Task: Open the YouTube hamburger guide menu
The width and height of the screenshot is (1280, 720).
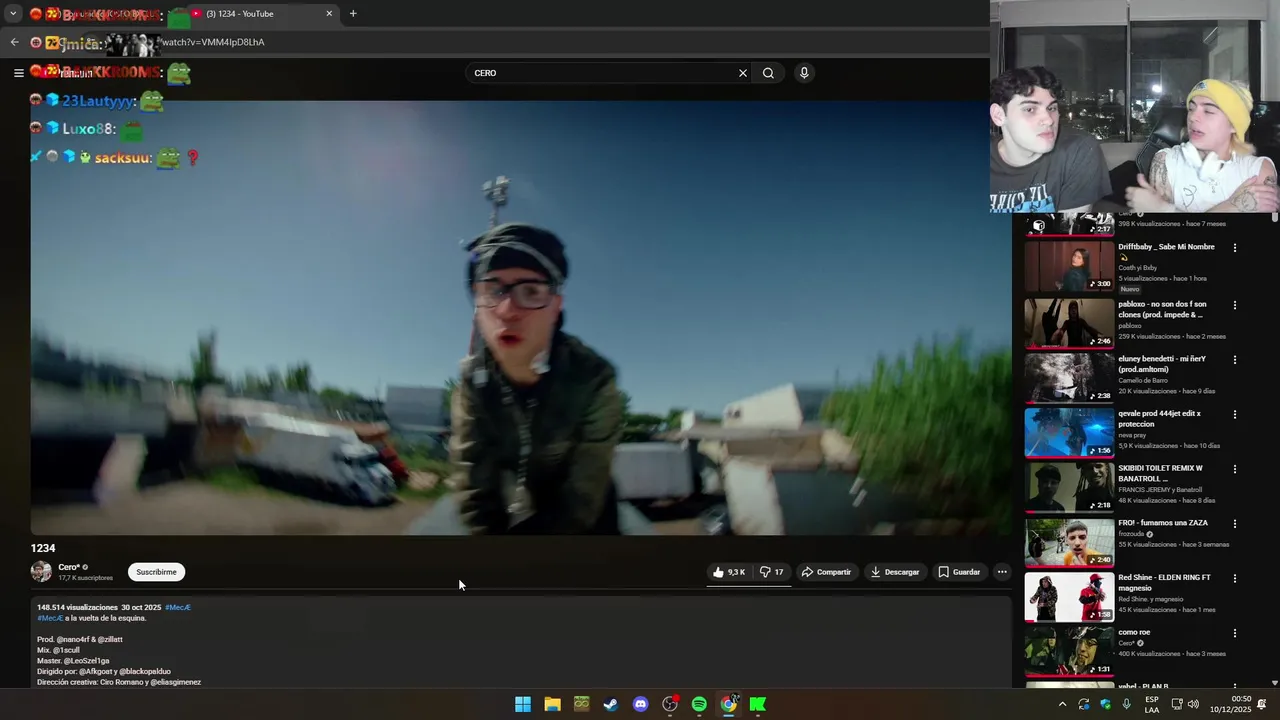Action: (x=18, y=73)
